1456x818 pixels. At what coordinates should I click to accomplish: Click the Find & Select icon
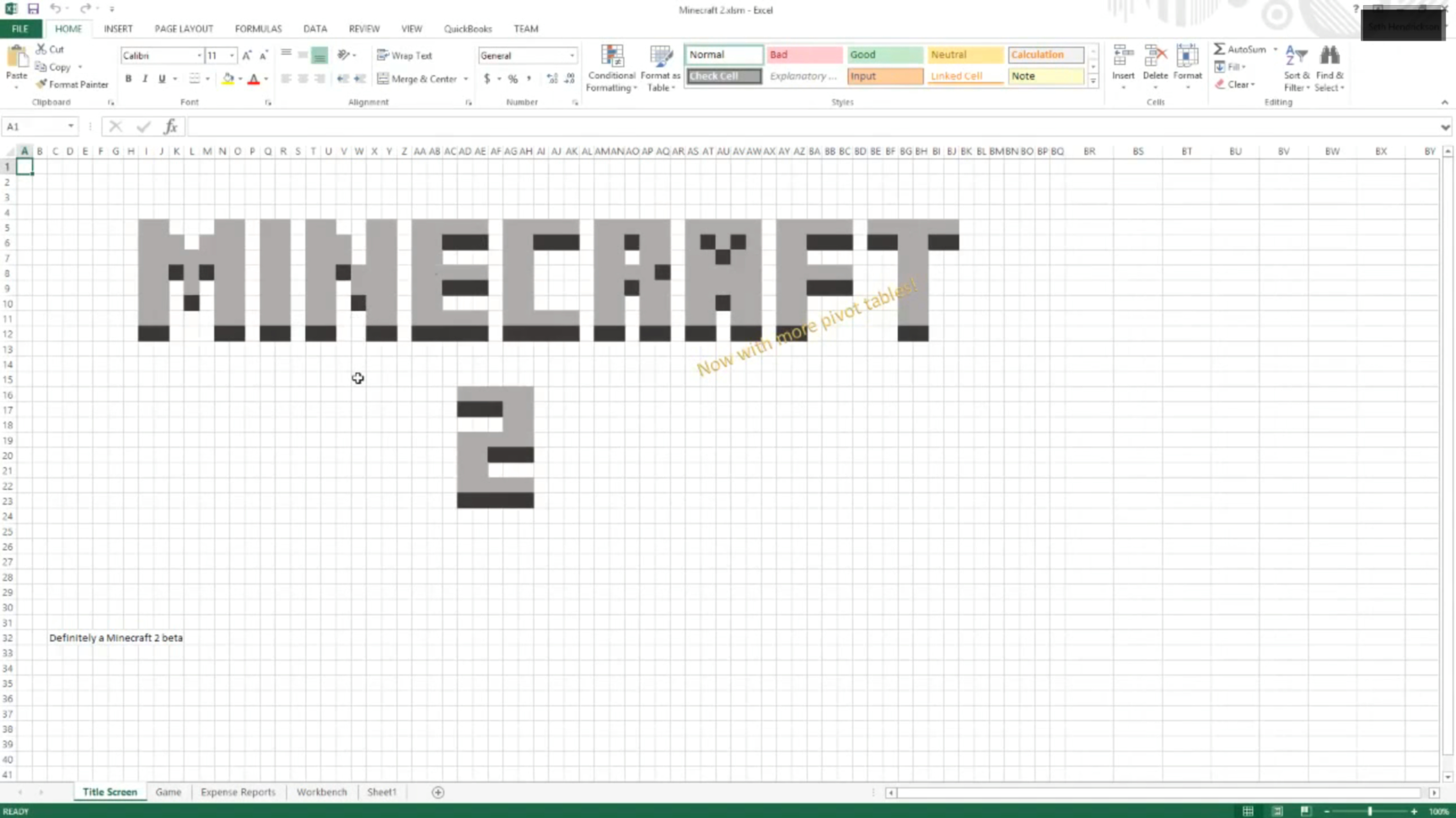pyautogui.click(x=1329, y=67)
